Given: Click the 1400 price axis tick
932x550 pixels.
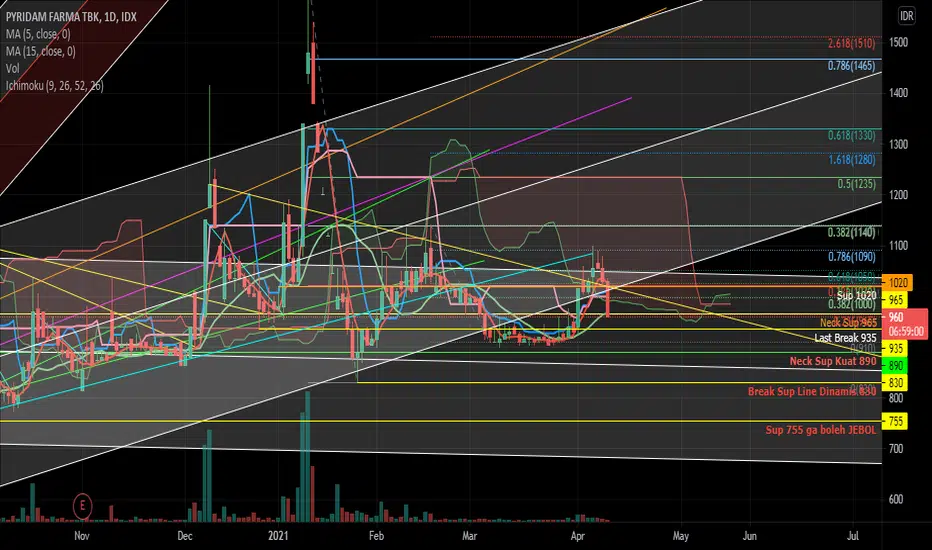Looking at the screenshot, I should pos(898,93).
